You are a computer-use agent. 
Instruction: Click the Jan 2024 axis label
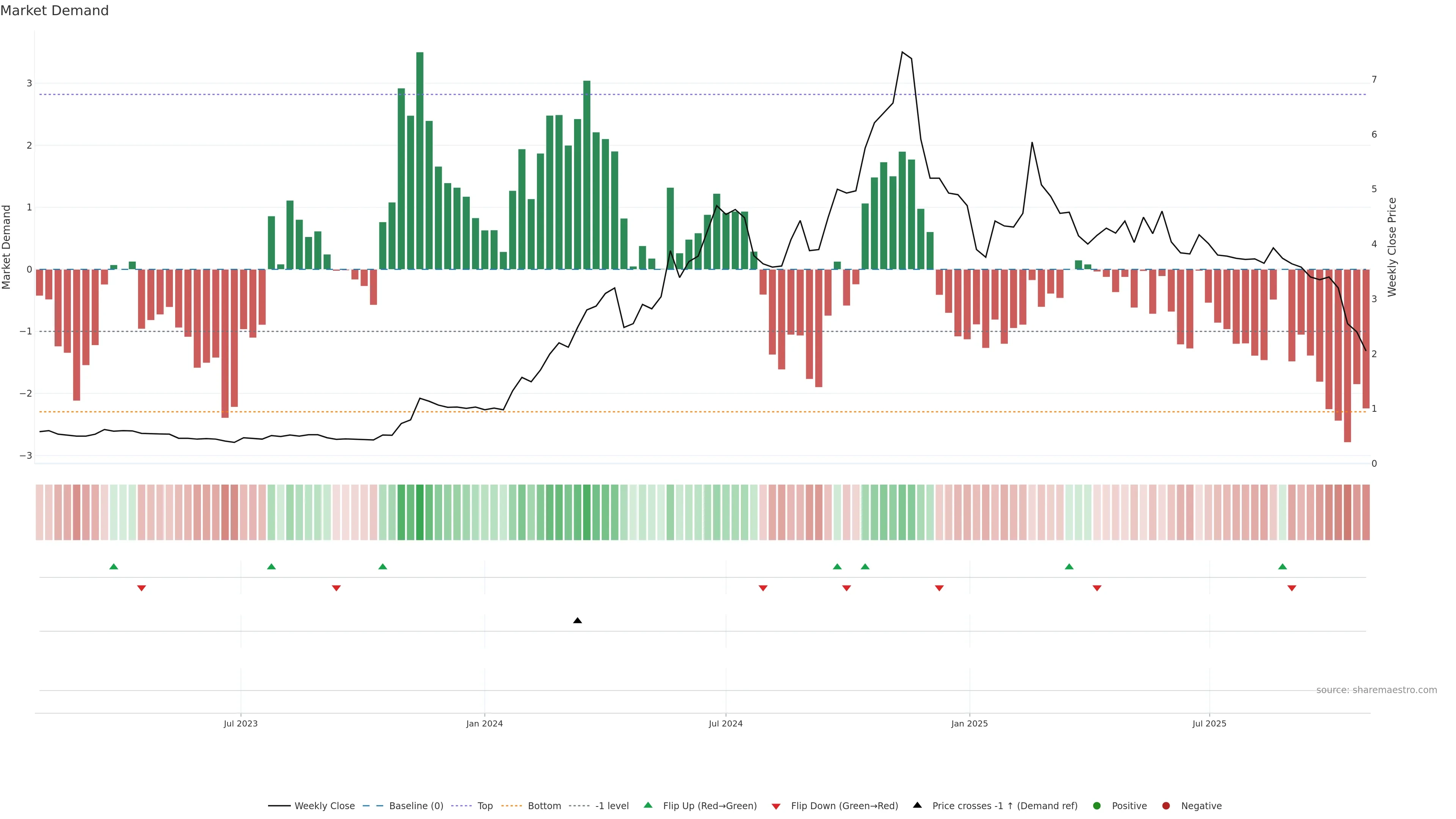[x=485, y=723]
